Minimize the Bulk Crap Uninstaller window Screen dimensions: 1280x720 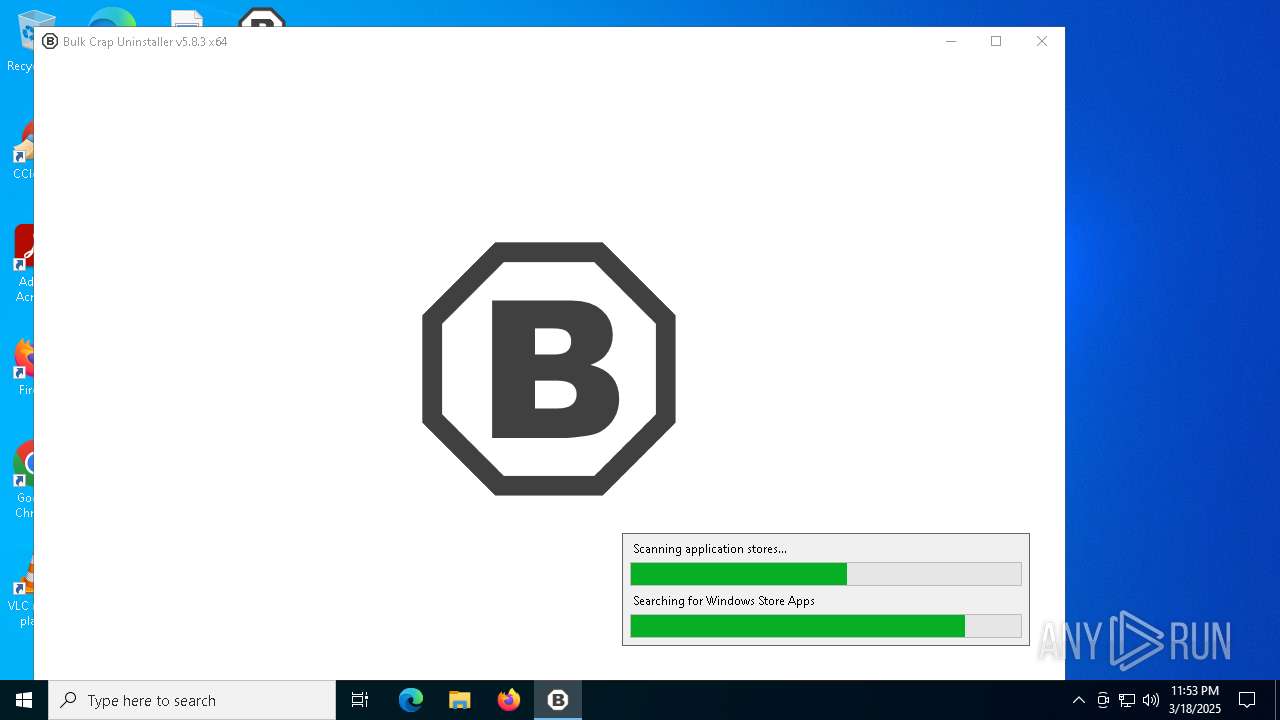[x=951, y=41]
